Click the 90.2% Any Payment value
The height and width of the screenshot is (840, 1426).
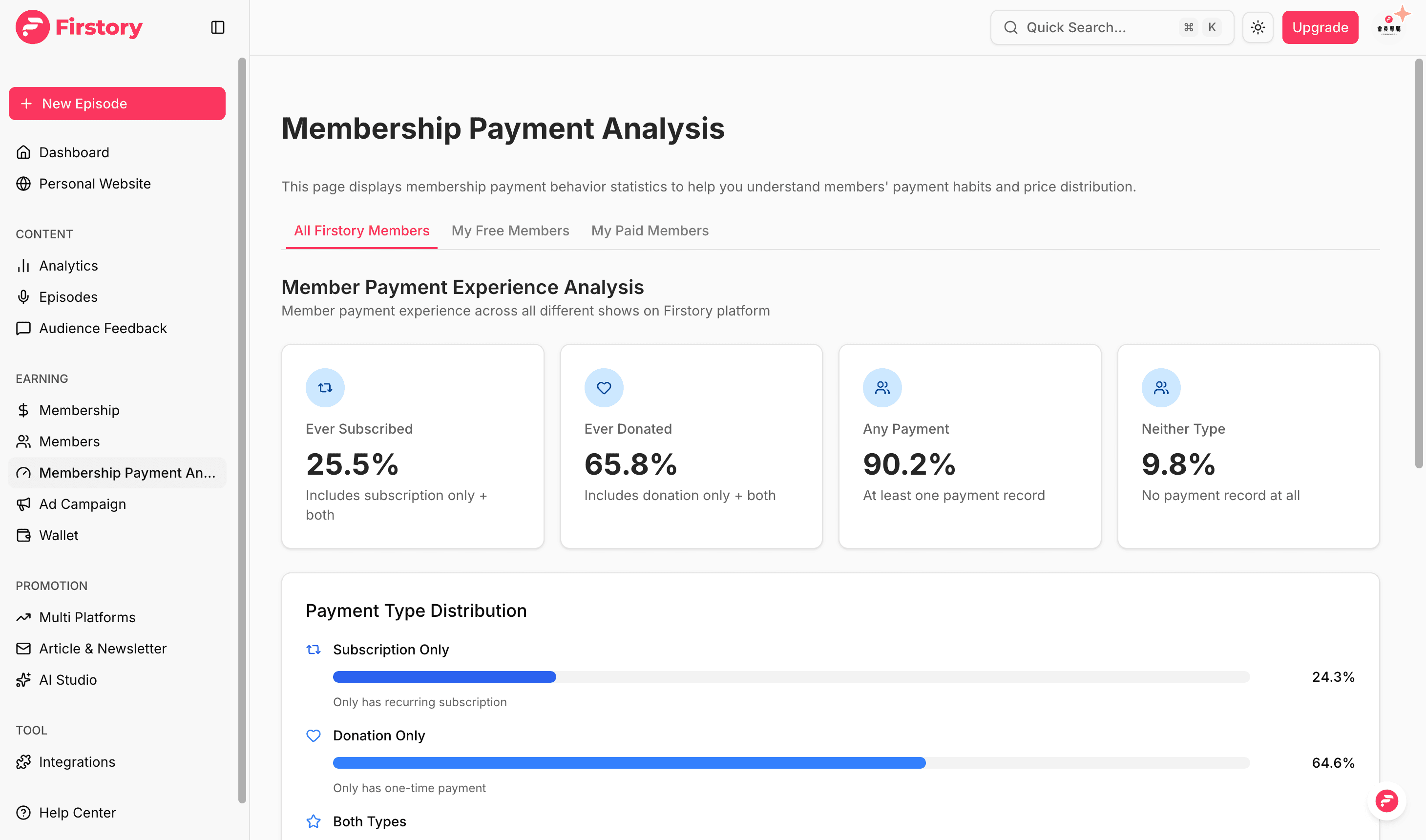[x=909, y=464]
